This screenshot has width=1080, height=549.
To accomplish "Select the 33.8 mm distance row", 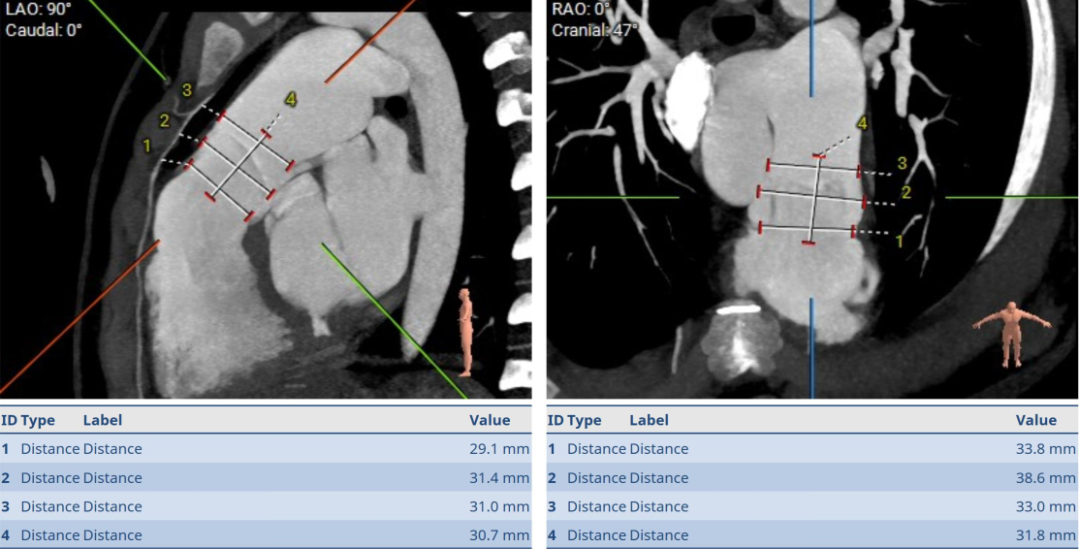I will (813, 449).
